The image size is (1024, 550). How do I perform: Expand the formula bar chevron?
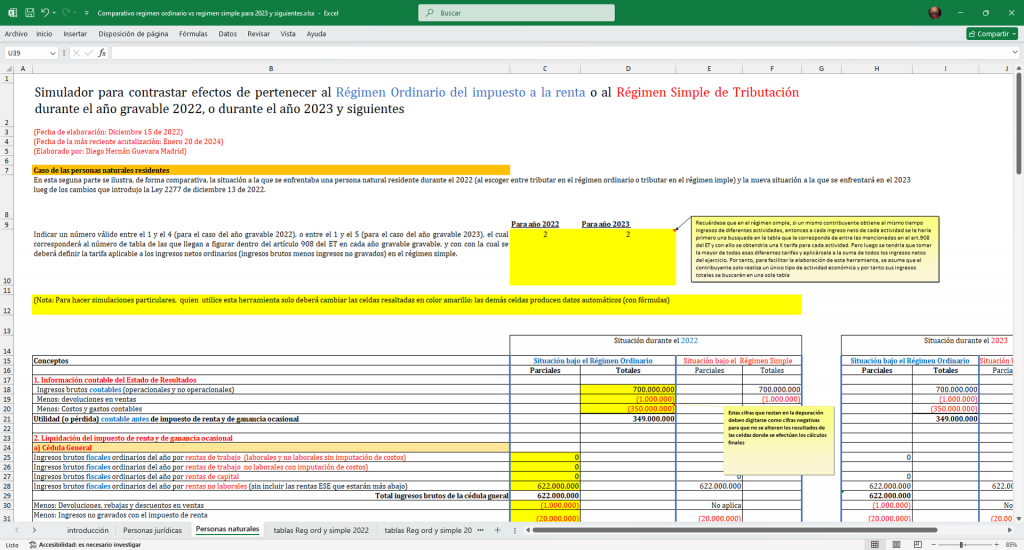pos(1015,53)
